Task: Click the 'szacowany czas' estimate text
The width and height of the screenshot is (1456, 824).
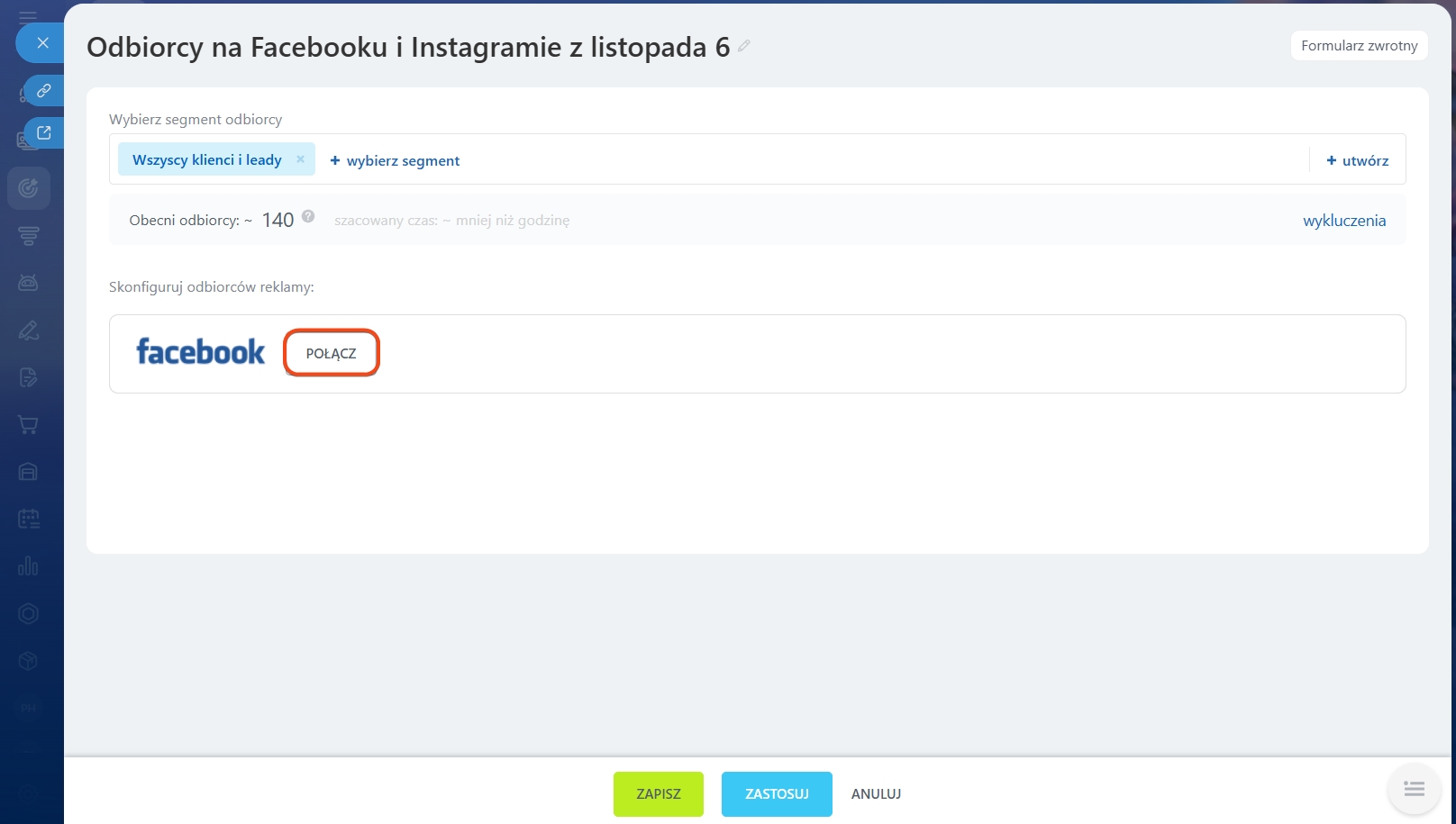Action: pyautogui.click(x=452, y=221)
